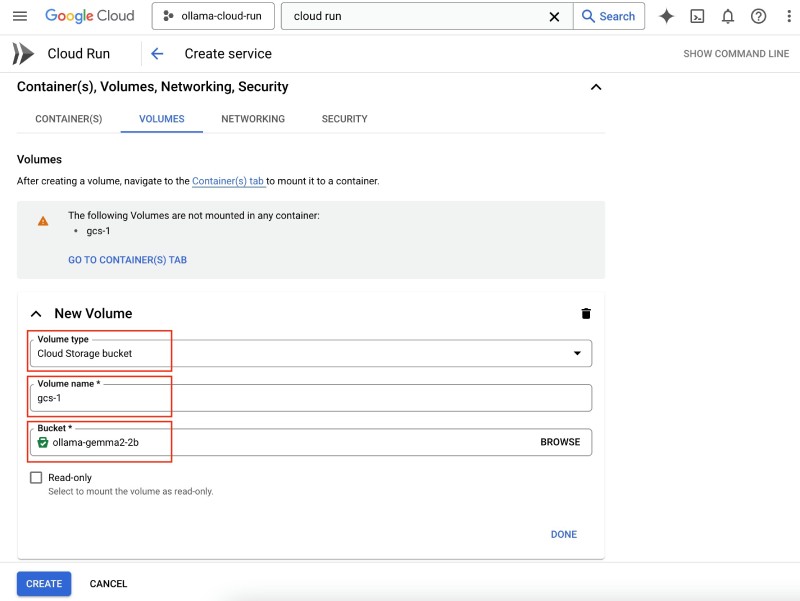Switch to the Security tab
Screen dimensions: 800x601
click(344, 119)
